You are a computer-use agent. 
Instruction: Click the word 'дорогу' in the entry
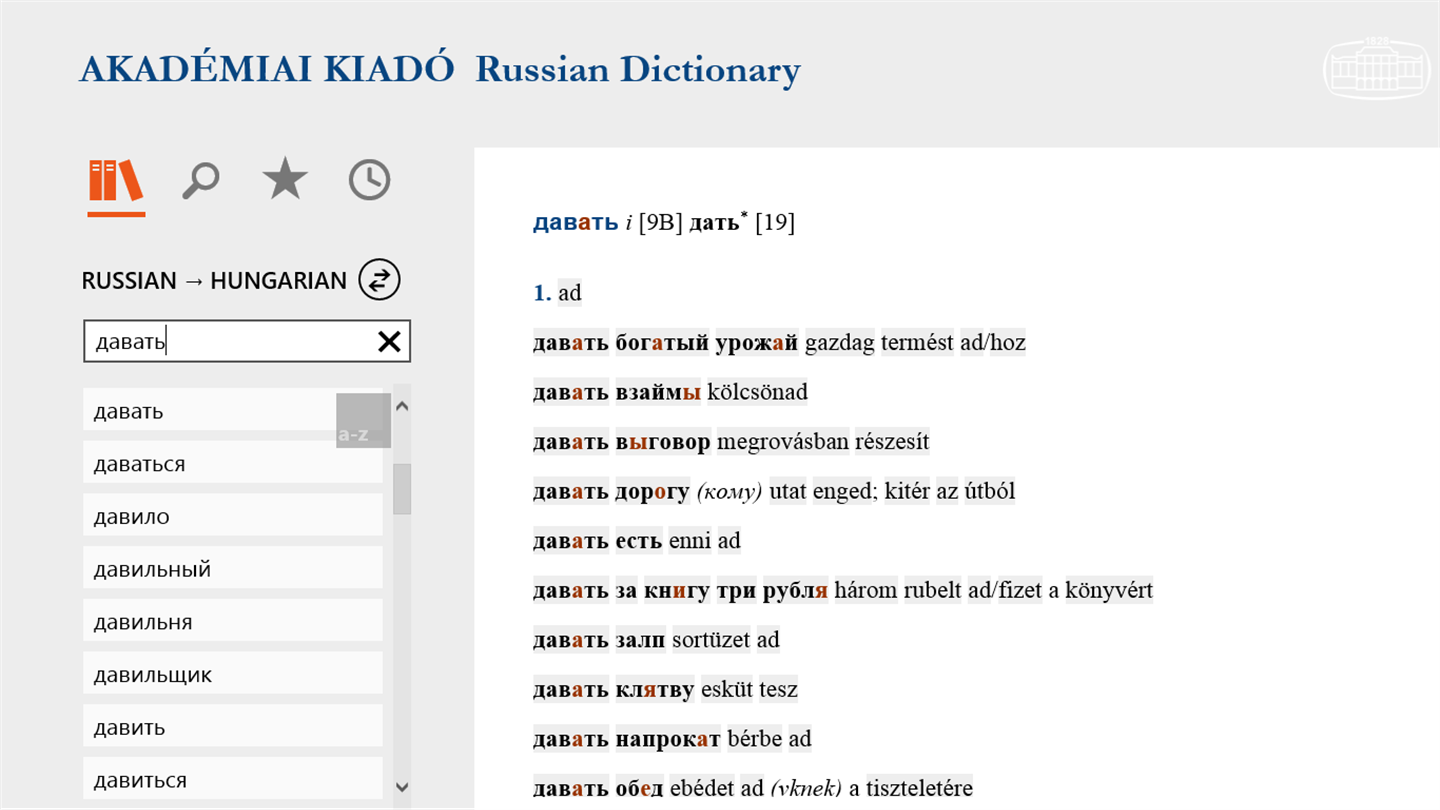[x=652, y=491]
